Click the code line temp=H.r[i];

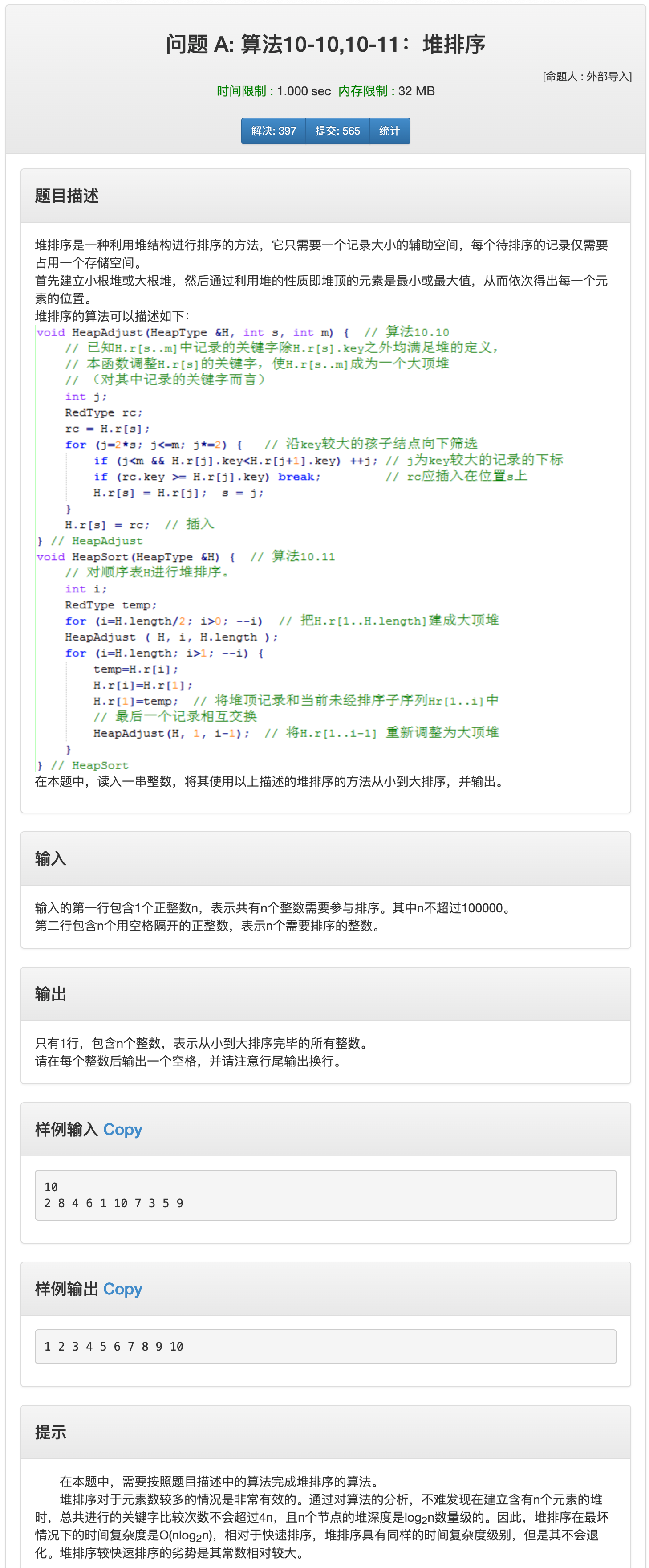[136, 669]
